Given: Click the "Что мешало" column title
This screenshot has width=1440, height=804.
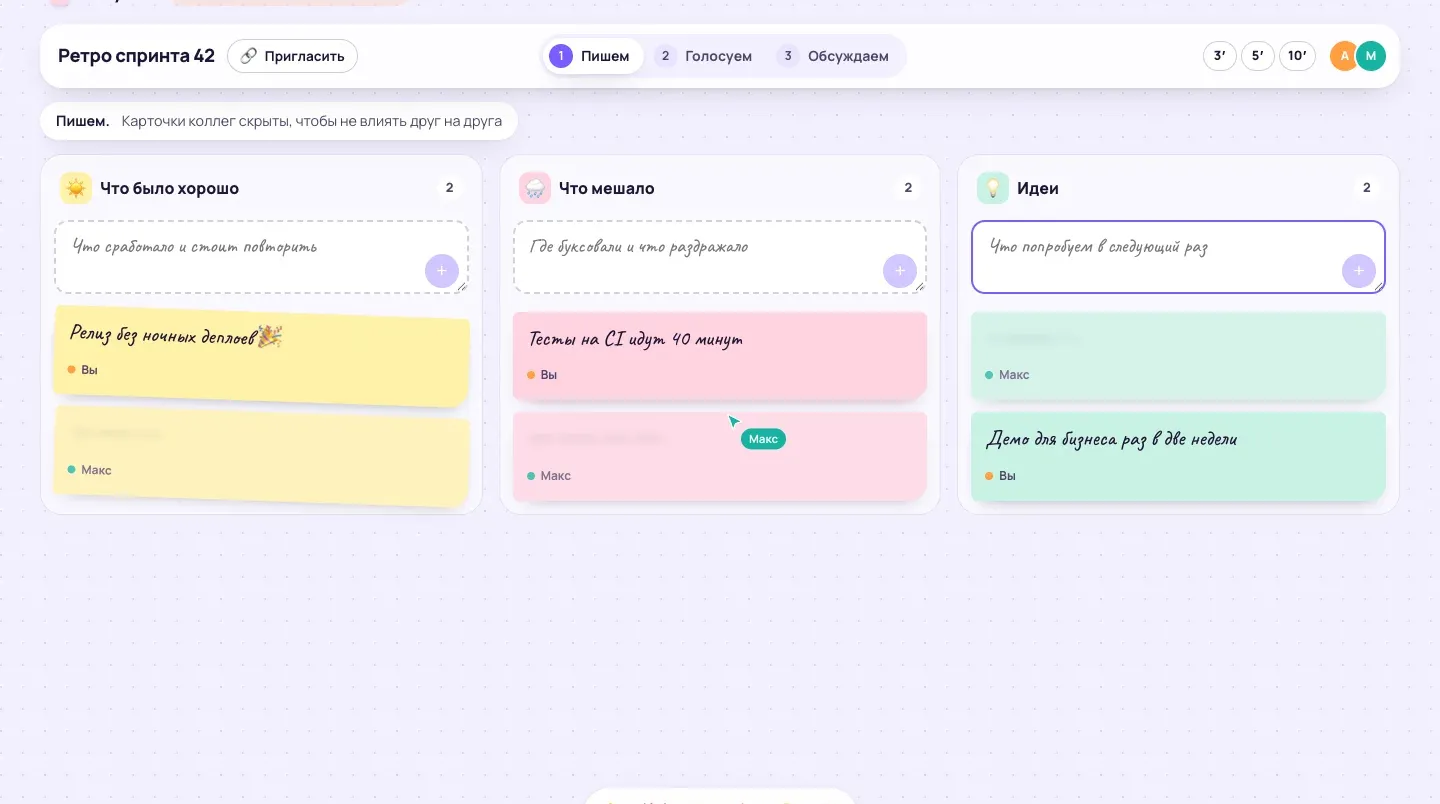Looking at the screenshot, I should click(x=607, y=188).
